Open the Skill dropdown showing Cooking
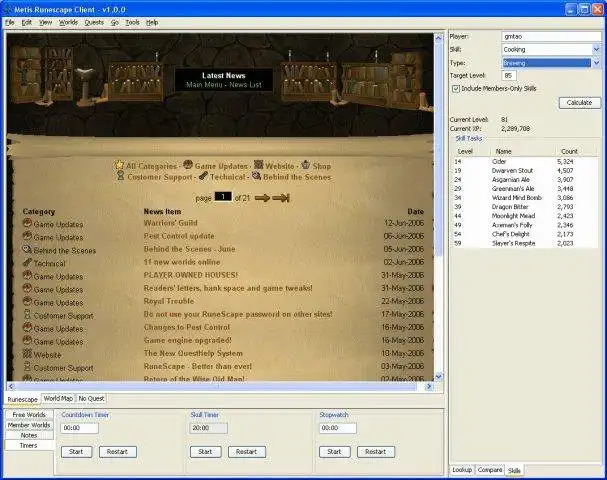The width and height of the screenshot is (607, 480). [x=597, y=50]
